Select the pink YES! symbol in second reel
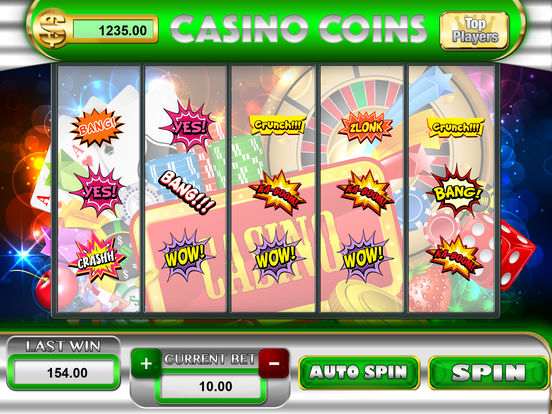Image resolution: width=552 pixels, height=414 pixels. click(188, 126)
